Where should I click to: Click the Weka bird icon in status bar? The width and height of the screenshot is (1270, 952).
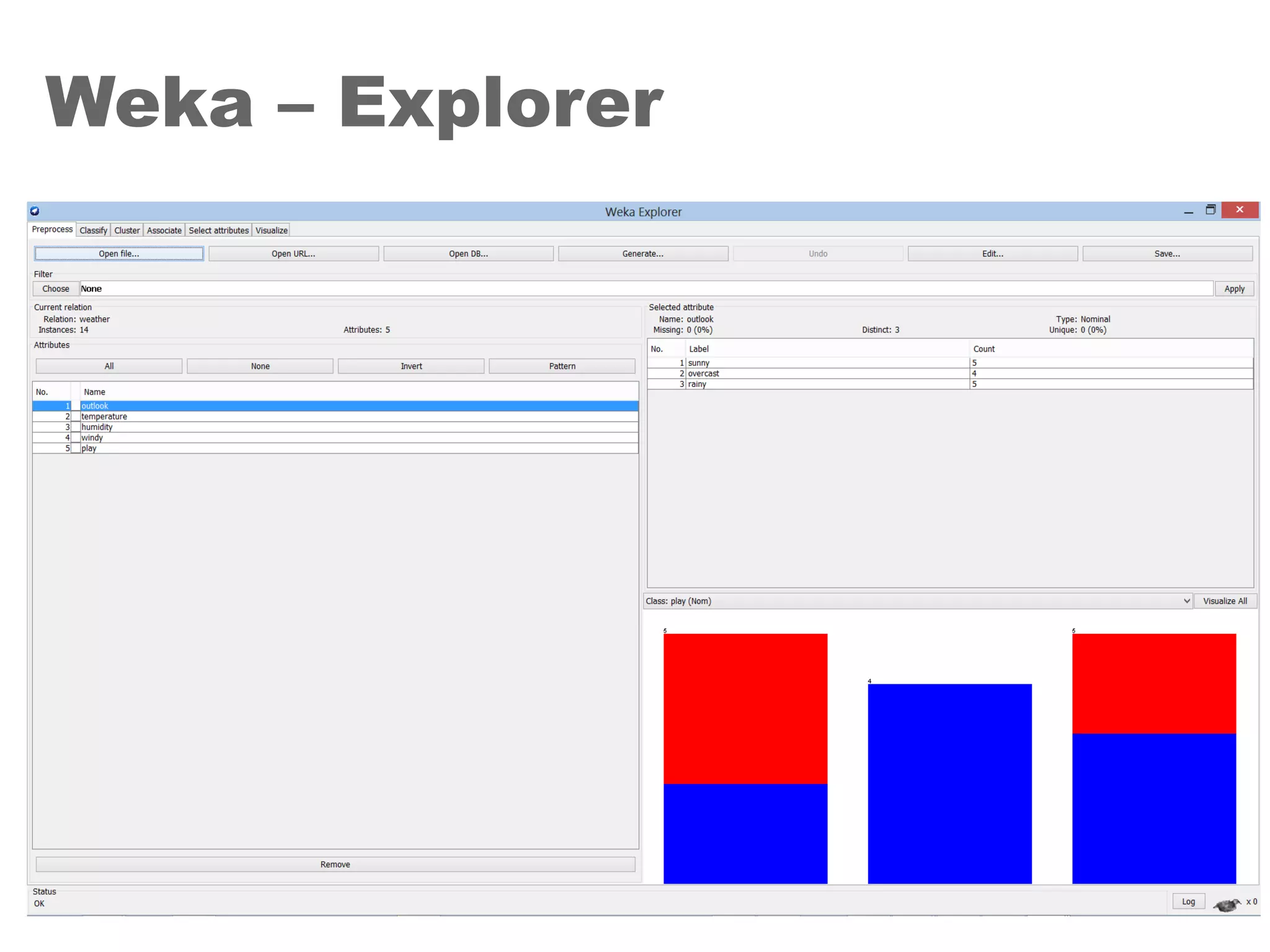click(1226, 904)
